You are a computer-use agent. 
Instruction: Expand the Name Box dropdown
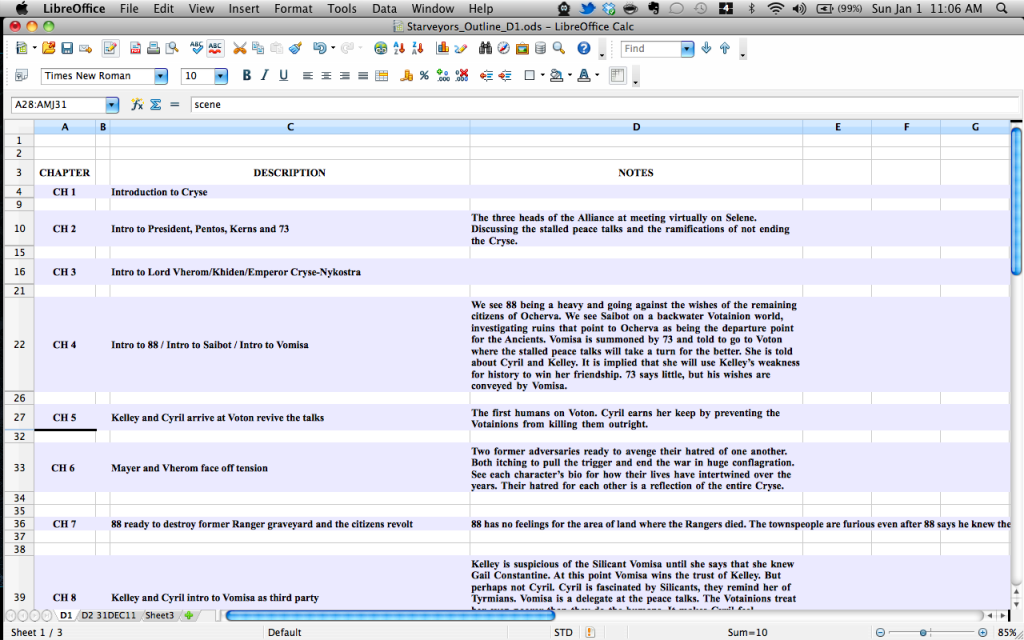112,104
